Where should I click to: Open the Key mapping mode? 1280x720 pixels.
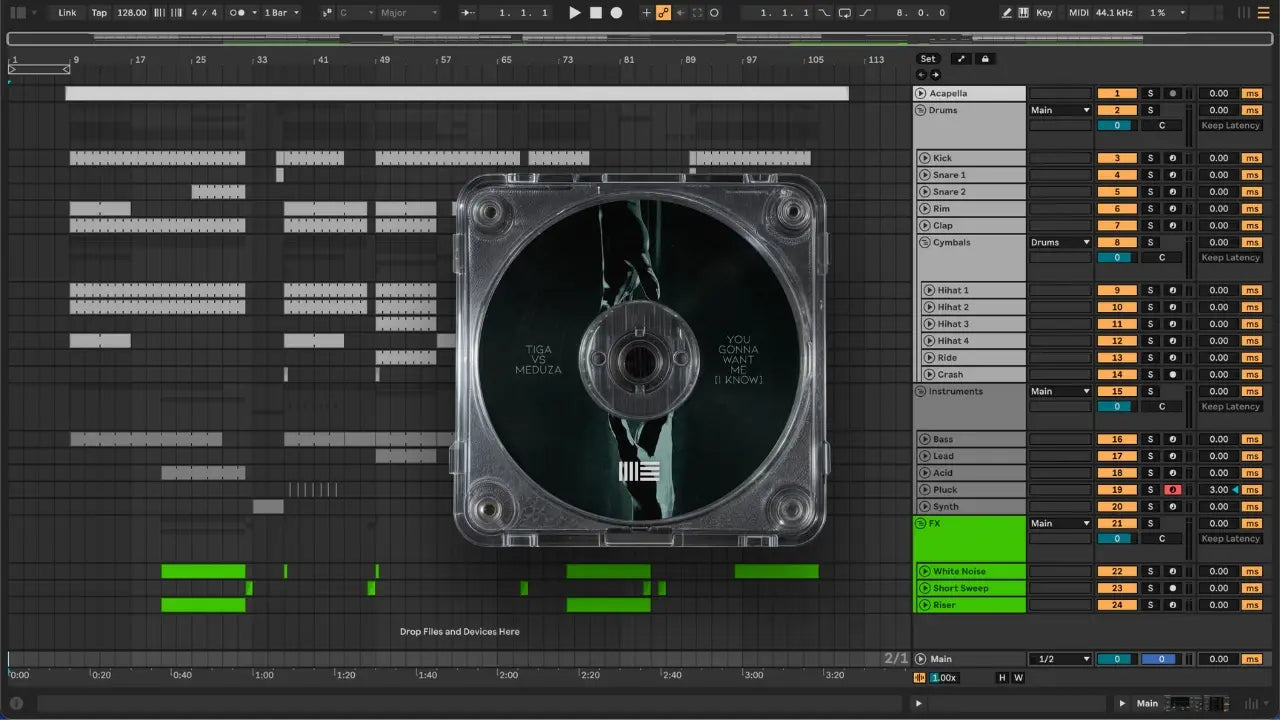pos(1044,13)
